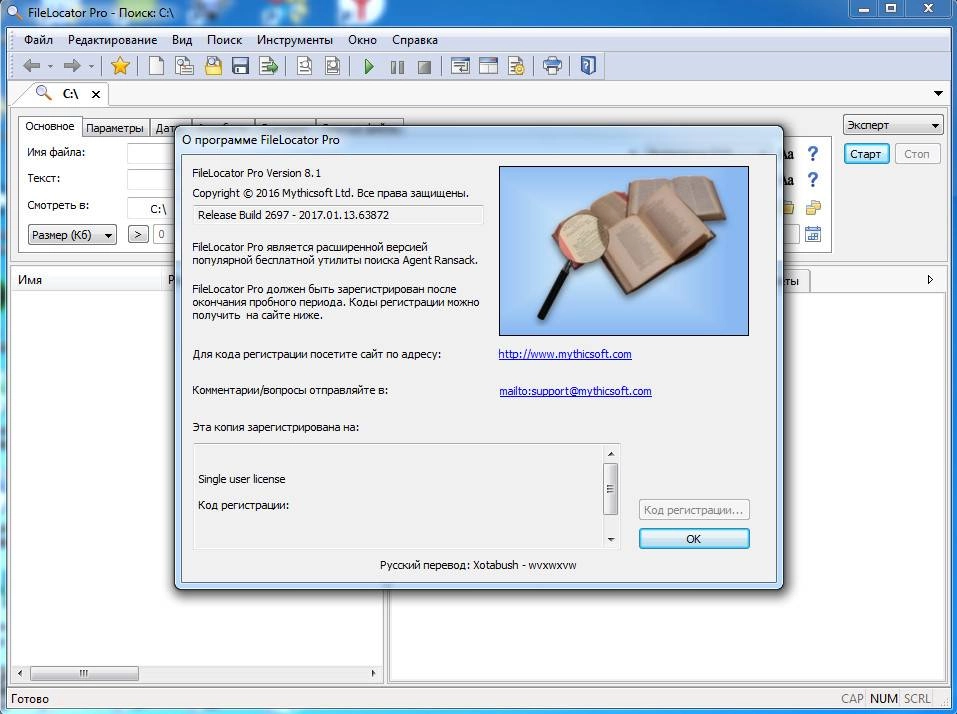Open the favorites star icon

click(120, 65)
